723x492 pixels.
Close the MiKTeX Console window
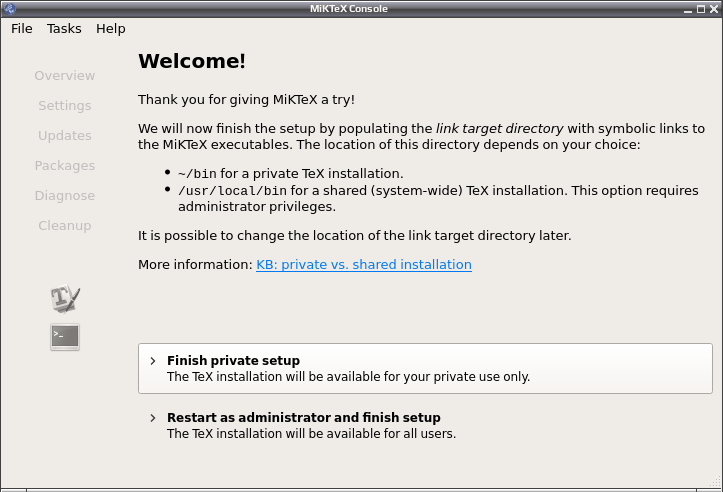coord(714,9)
